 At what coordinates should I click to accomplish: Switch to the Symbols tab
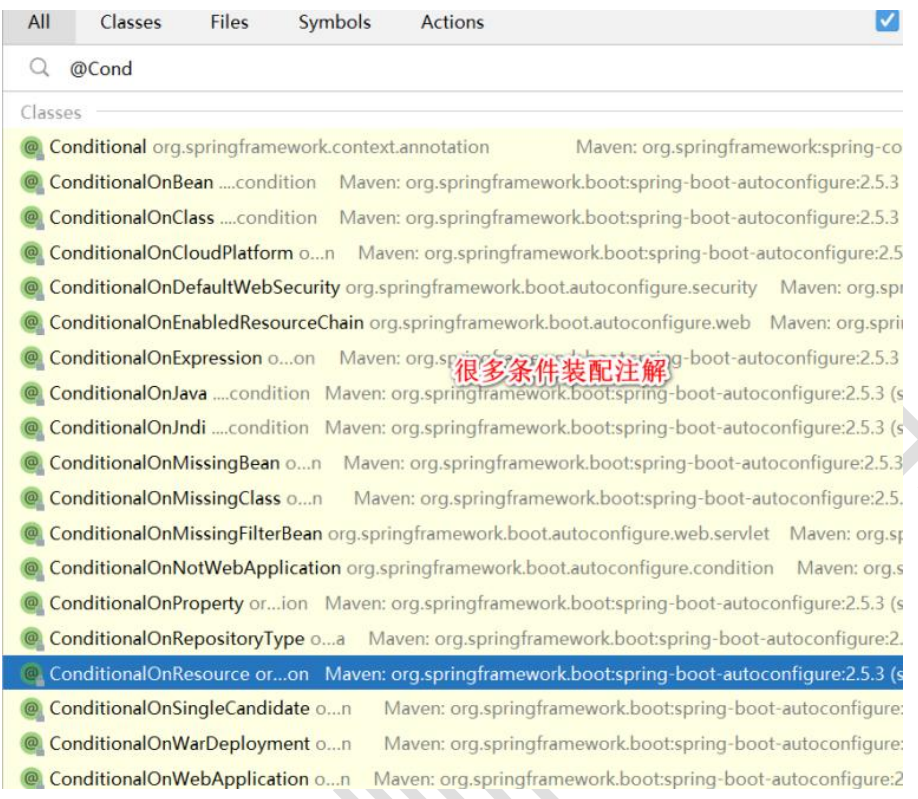[334, 22]
